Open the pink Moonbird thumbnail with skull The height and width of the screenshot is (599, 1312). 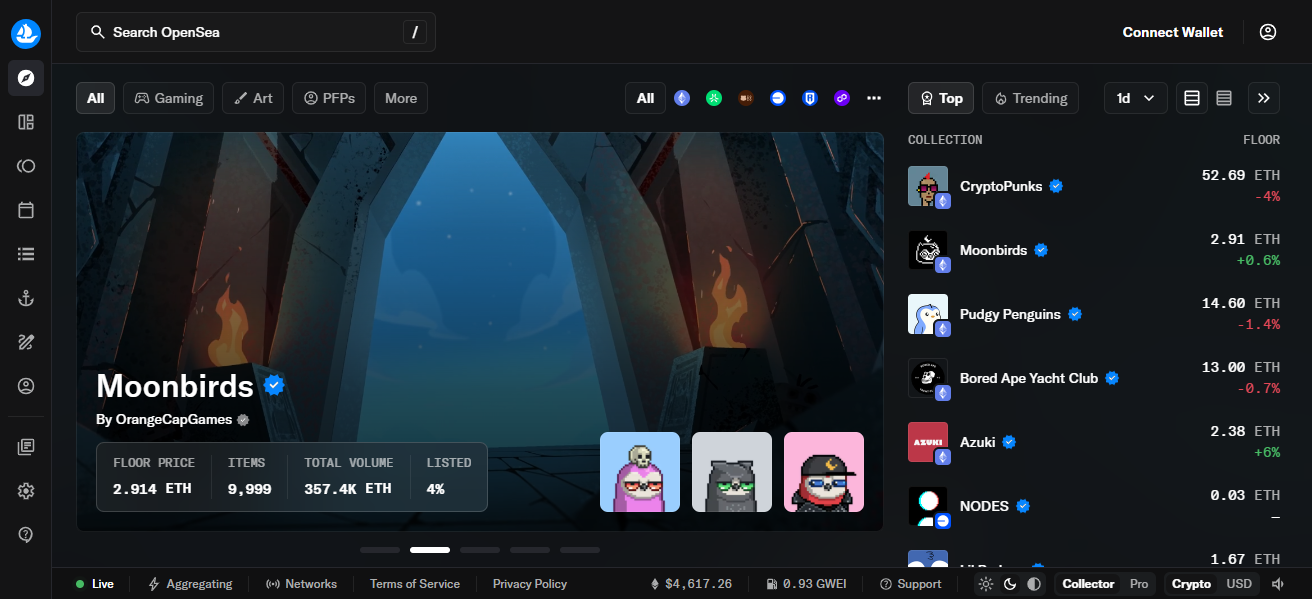click(x=640, y=472)
